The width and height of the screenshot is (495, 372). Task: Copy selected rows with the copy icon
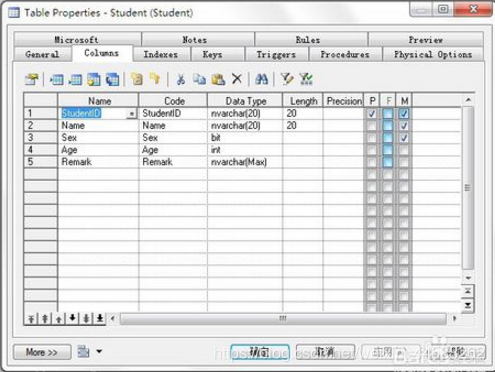[x=199, y=79]
